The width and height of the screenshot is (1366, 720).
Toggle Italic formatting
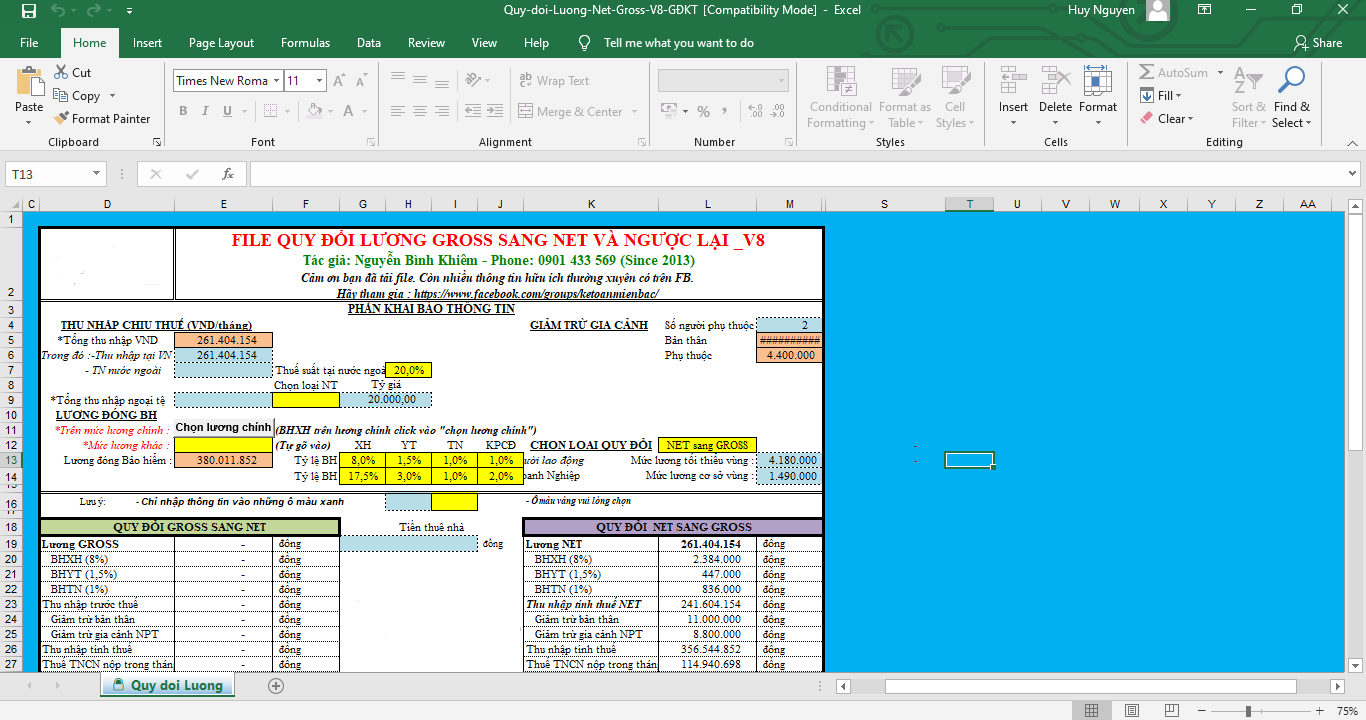[207, 111]
